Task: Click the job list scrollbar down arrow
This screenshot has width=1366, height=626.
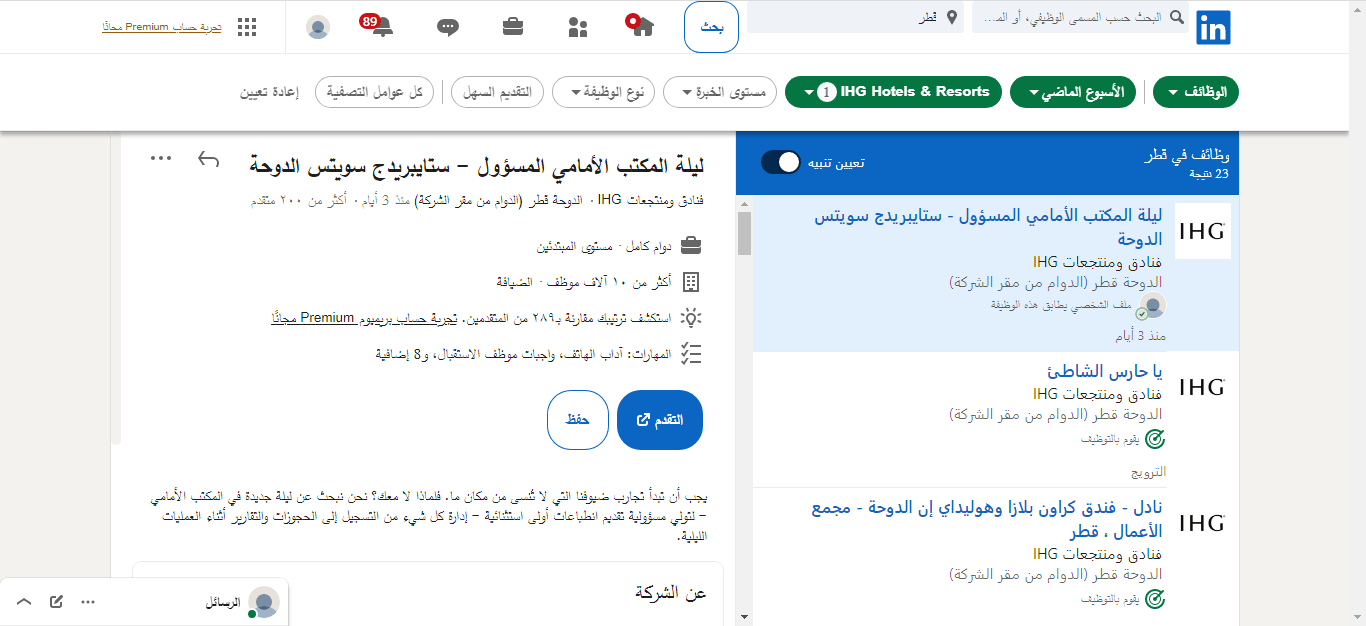Action: point(744,617)
